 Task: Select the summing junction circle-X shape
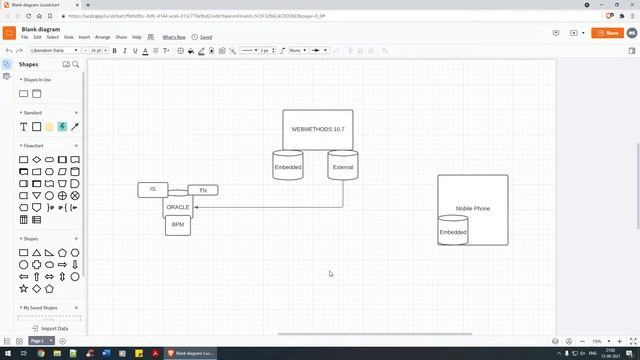pyautogui.click(x=75, y=196)
